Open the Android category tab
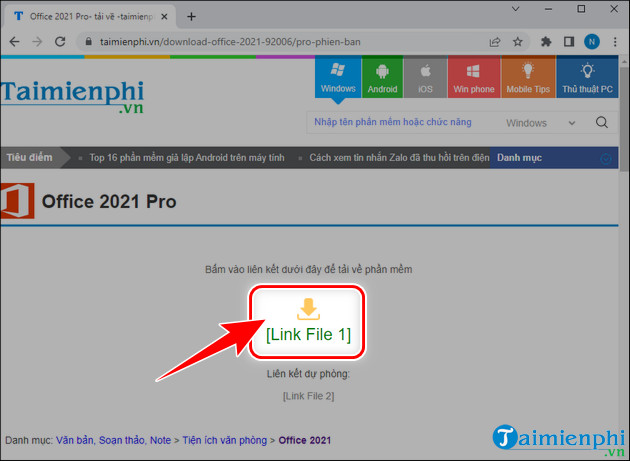Viewport: 630px width, 461px height. 382,77
